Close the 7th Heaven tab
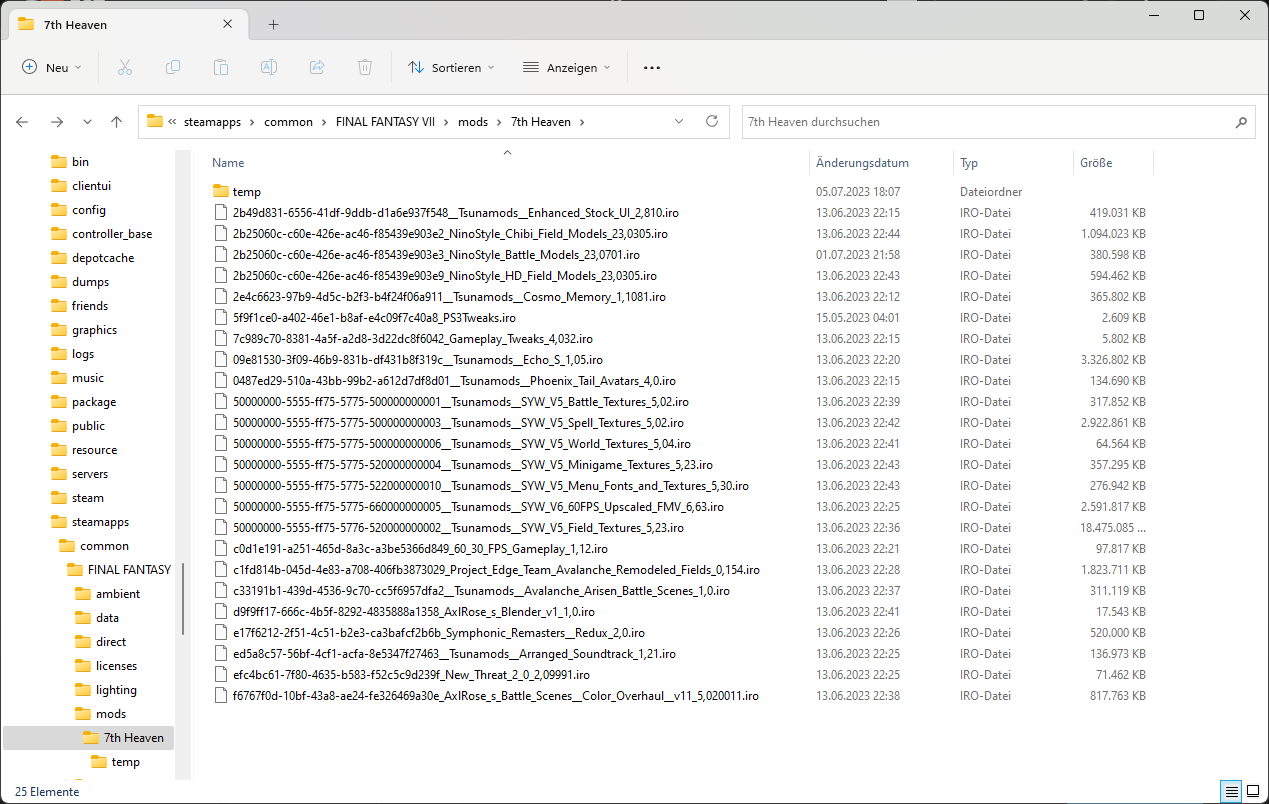The height and width of the screenshot is (804, 1269). click(228, 24)
